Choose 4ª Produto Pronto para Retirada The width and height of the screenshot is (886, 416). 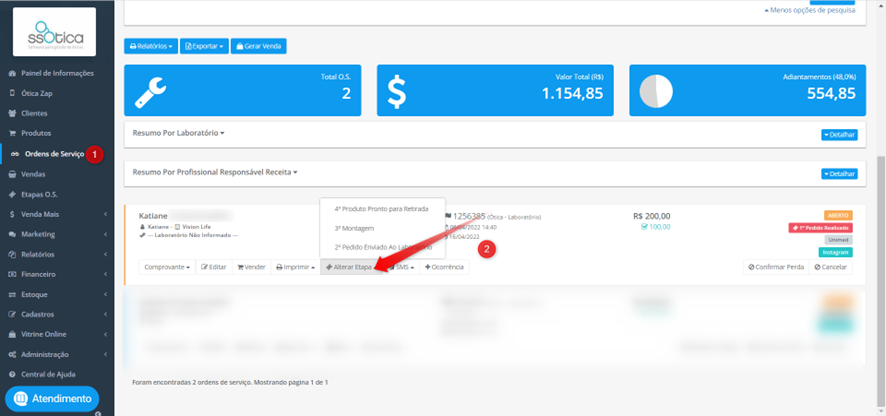tap(383, 209)
